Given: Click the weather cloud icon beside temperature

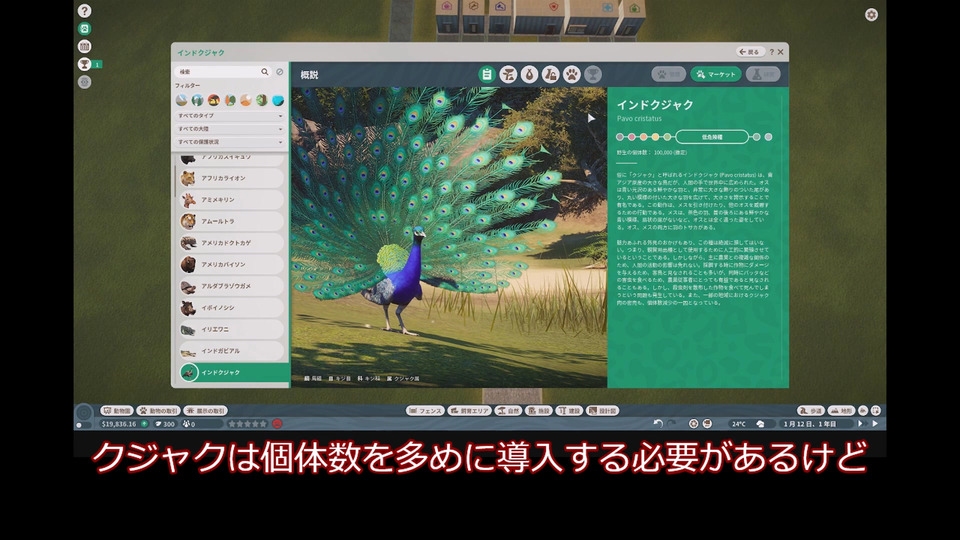Looking at the screenshot, I should click(x=760, y=424).
